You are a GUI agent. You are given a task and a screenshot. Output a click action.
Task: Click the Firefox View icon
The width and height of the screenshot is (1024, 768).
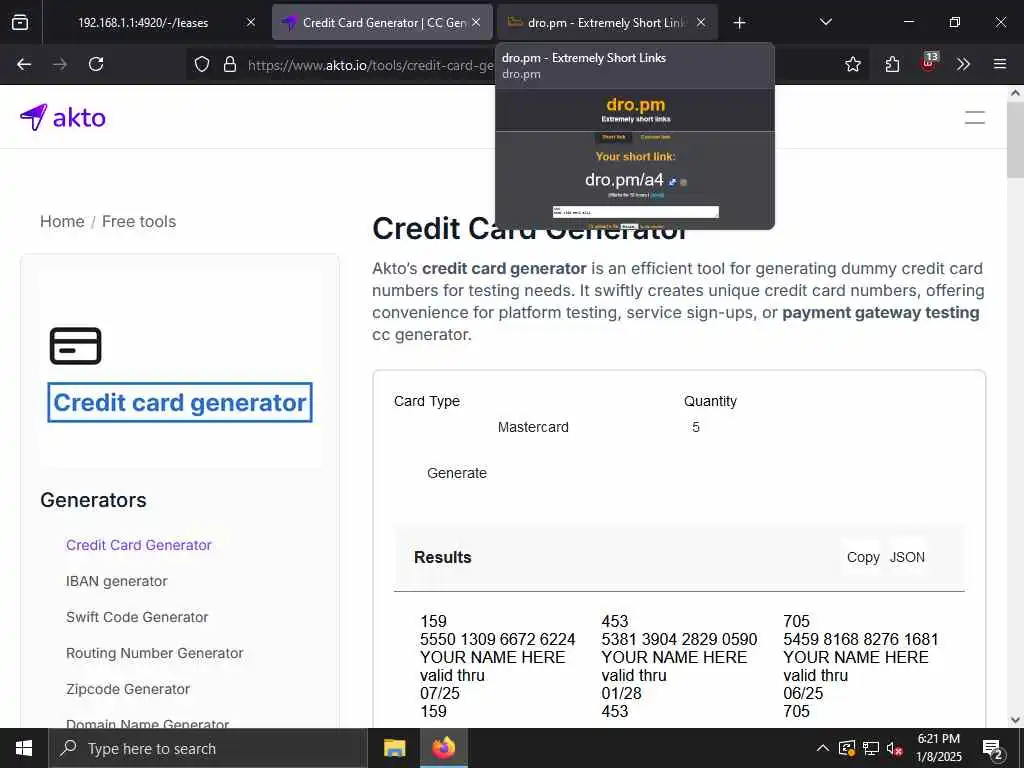[x=20, y=22]
